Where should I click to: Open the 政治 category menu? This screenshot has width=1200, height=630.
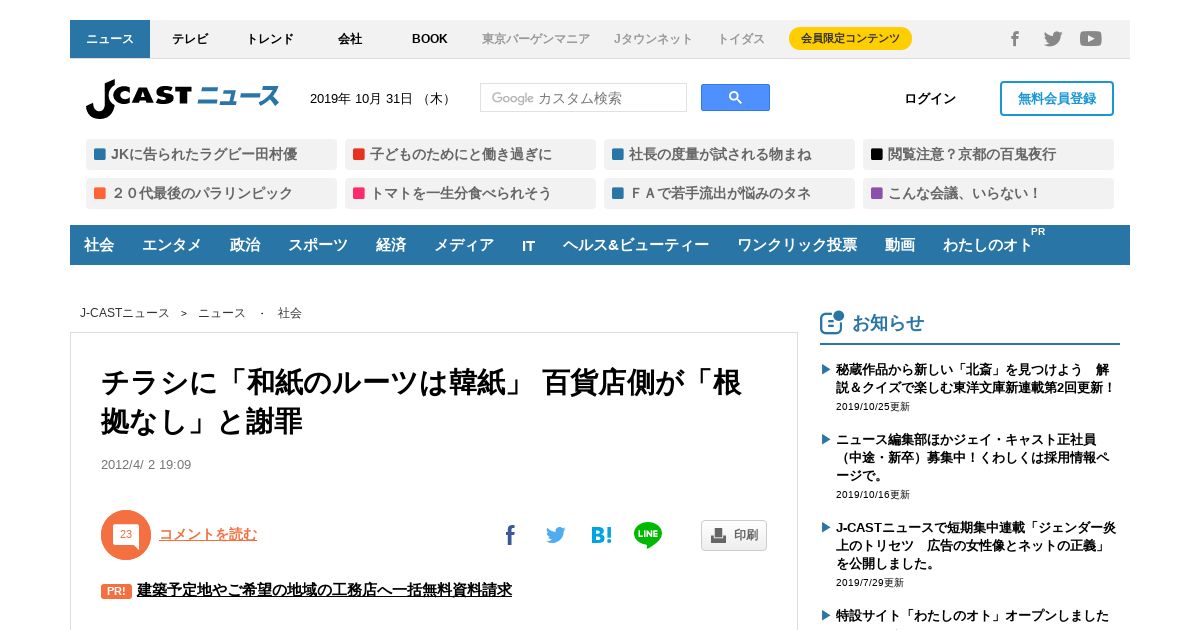(x=245, y=245)
